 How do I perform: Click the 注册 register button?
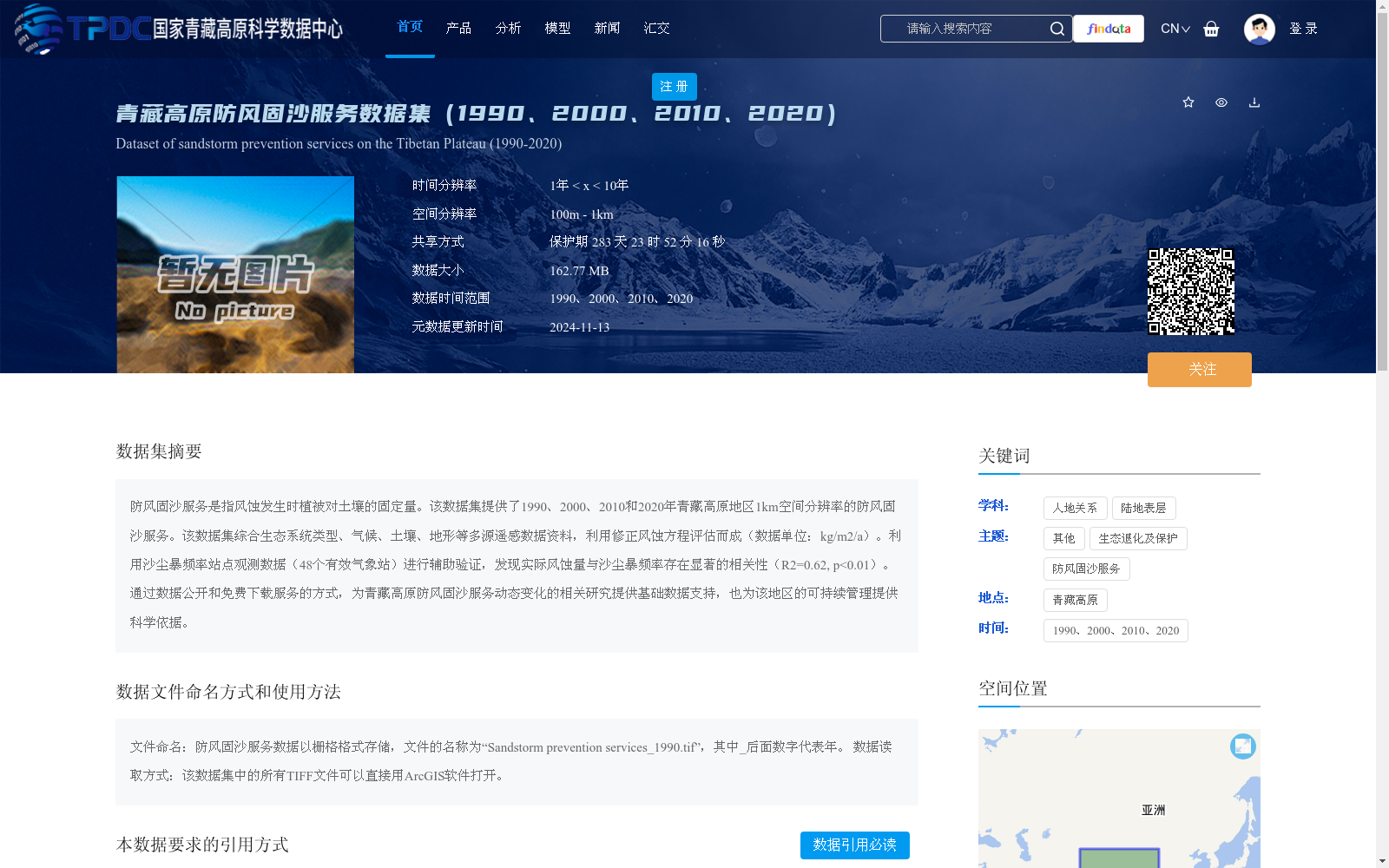[x=675, y=87]
